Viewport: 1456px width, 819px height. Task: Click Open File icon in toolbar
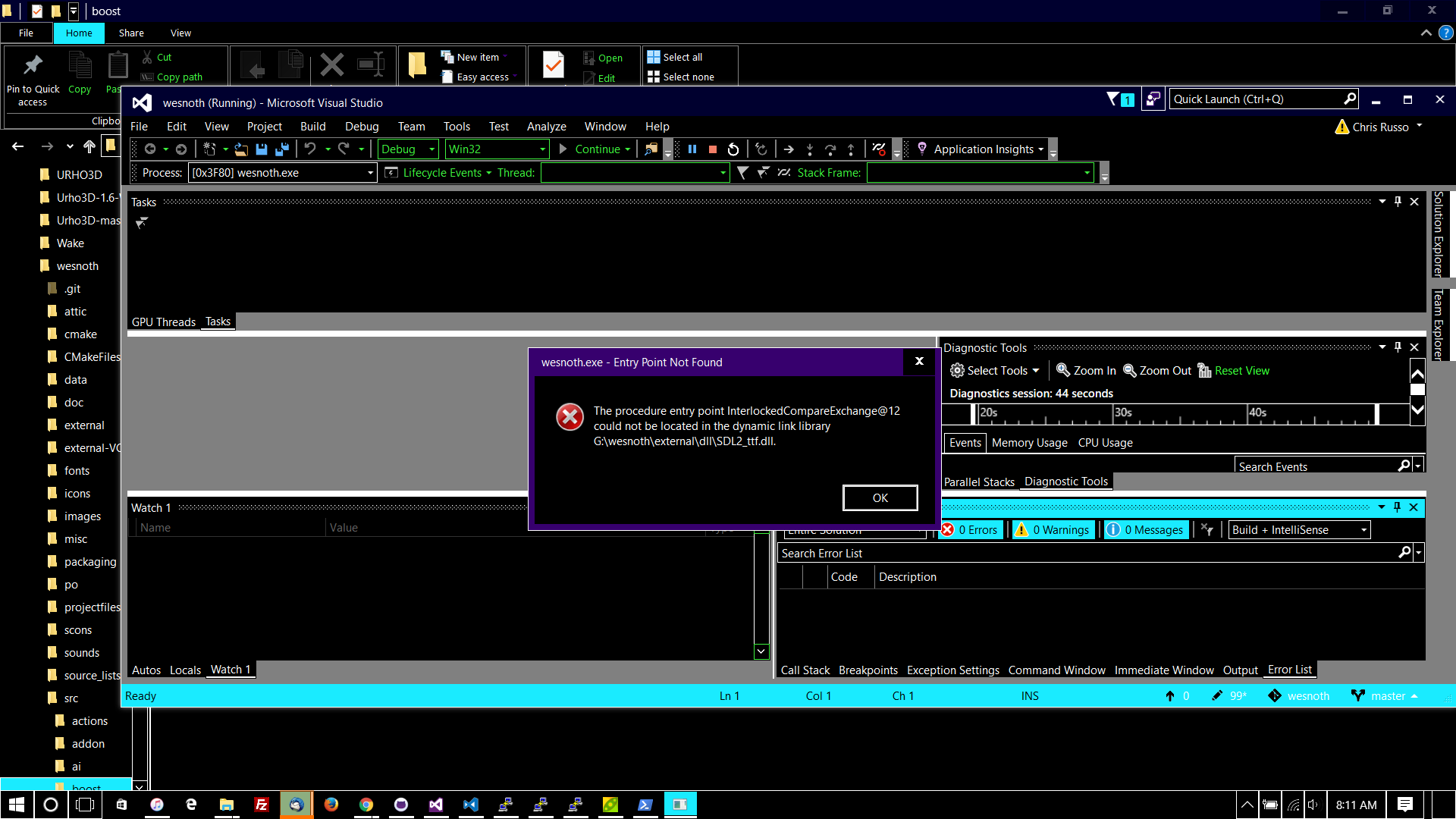pos(241,149)
